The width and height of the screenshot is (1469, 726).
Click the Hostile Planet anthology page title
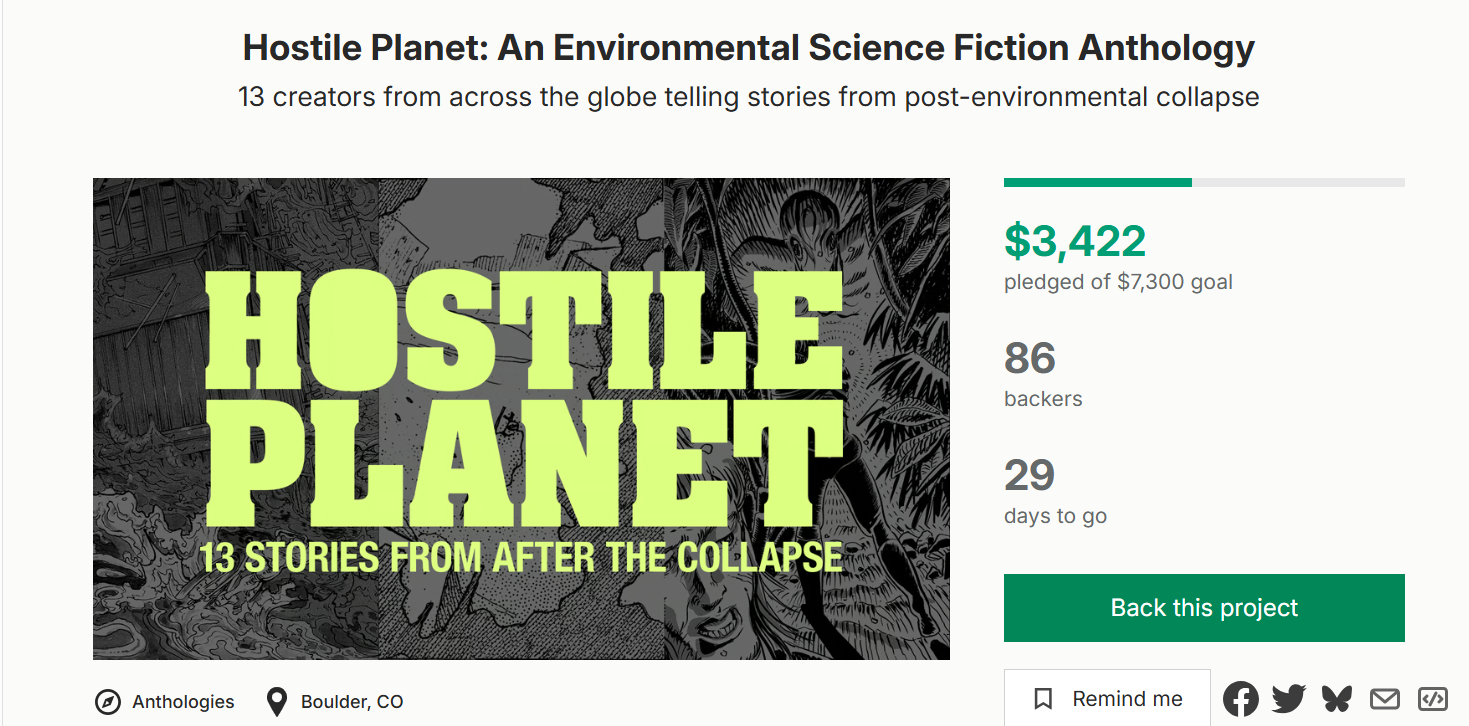[x=748, y=48]
